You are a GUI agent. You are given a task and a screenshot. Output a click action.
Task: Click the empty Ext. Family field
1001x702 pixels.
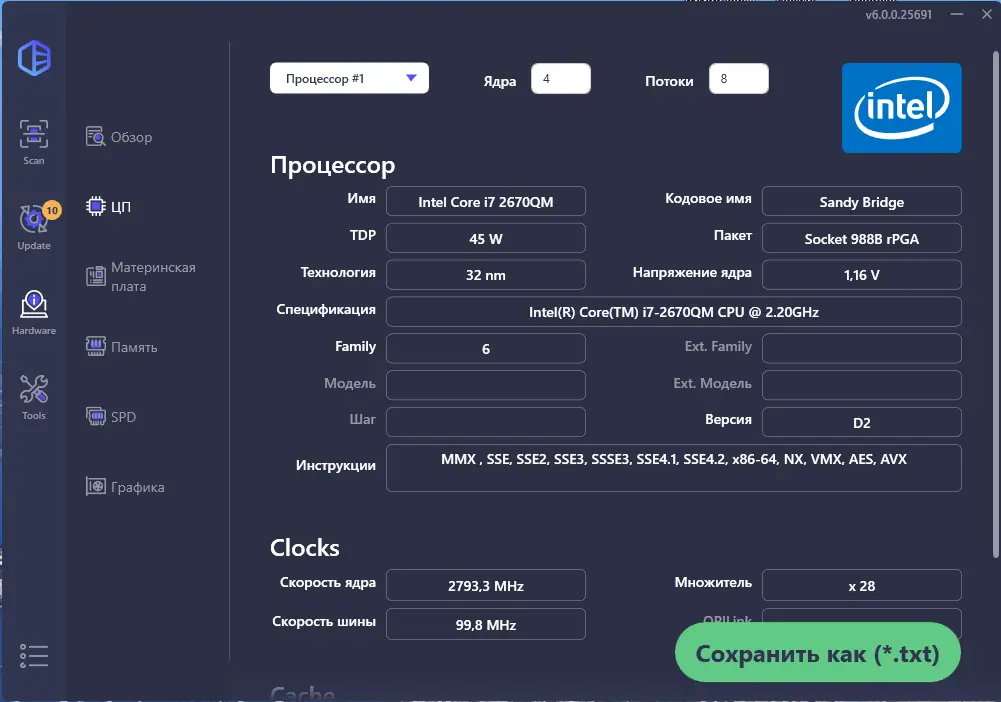tap(862, 348)
